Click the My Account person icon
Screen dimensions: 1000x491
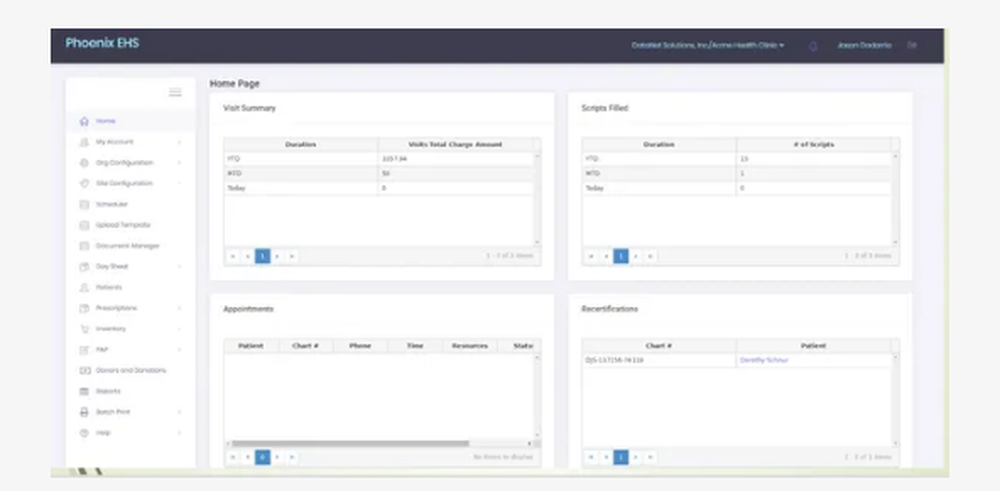[84, 142]
